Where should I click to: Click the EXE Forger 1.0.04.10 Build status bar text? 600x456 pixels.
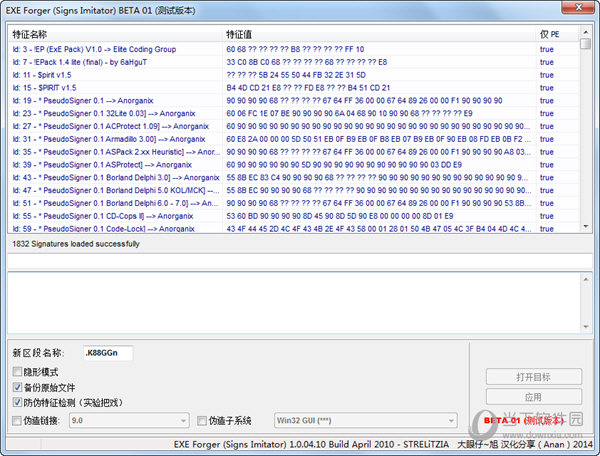[311, 444]
